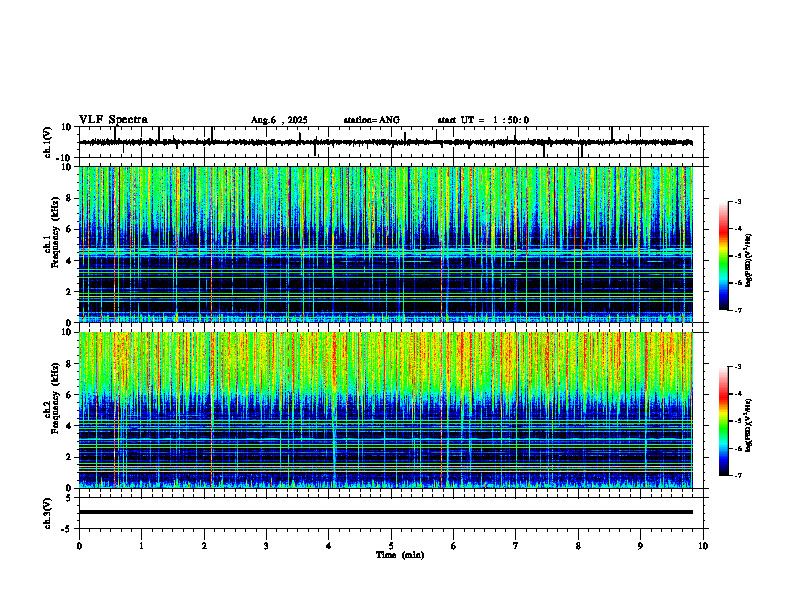Click the "-3" label on ch.1 colorbar
Screen dimensions: 792x612
(x=738, y=201)
